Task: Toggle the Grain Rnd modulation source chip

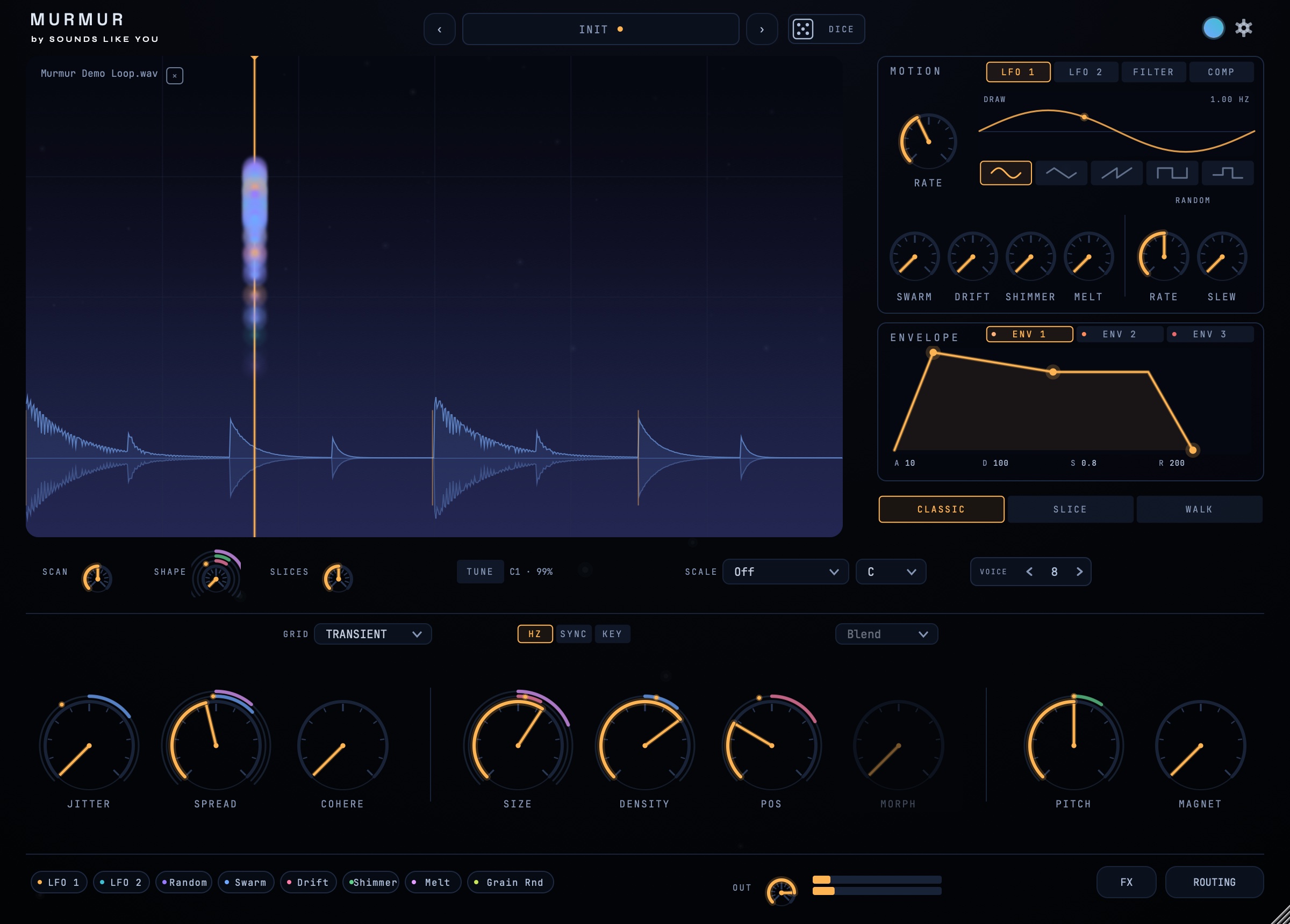Action: tap(510, 882)
